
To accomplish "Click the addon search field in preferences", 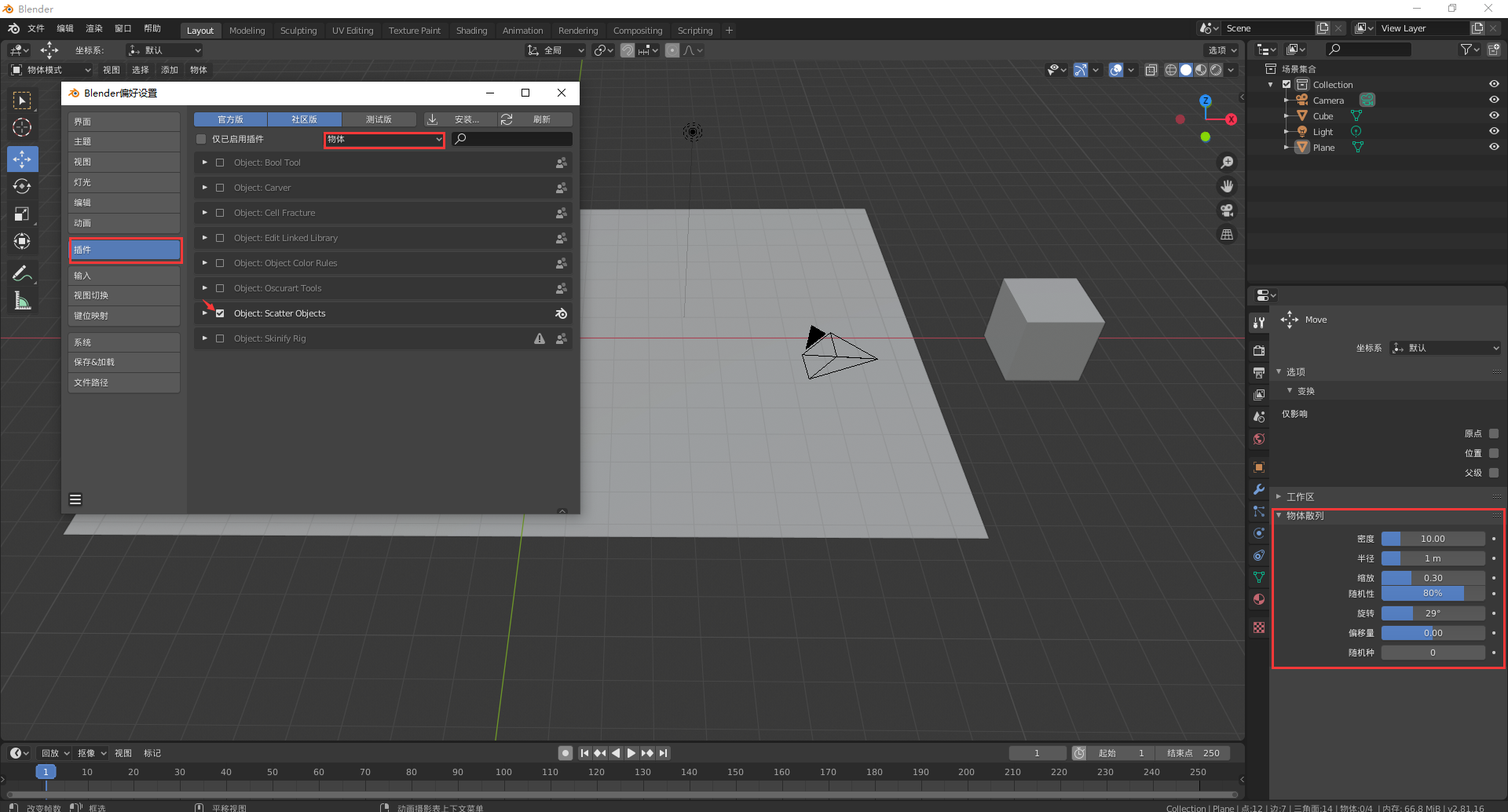I will coord(512,139).
